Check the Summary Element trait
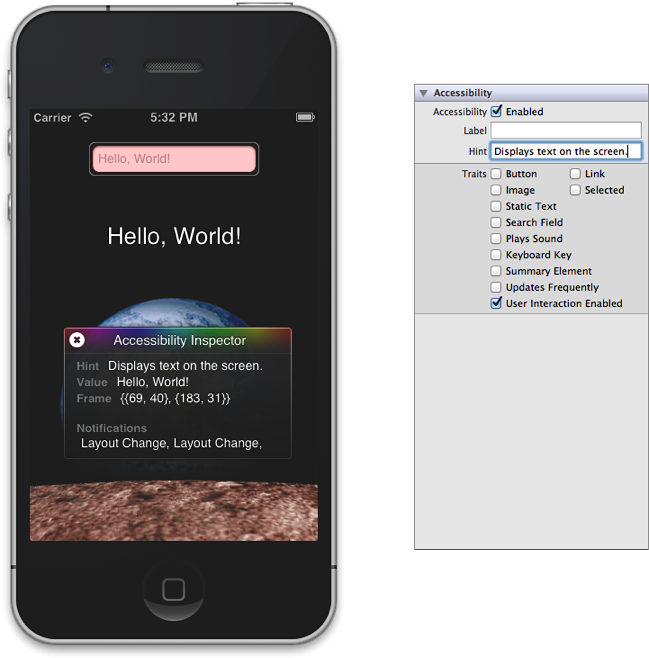This screenshot has width=649, height=658. coord(497,271)
